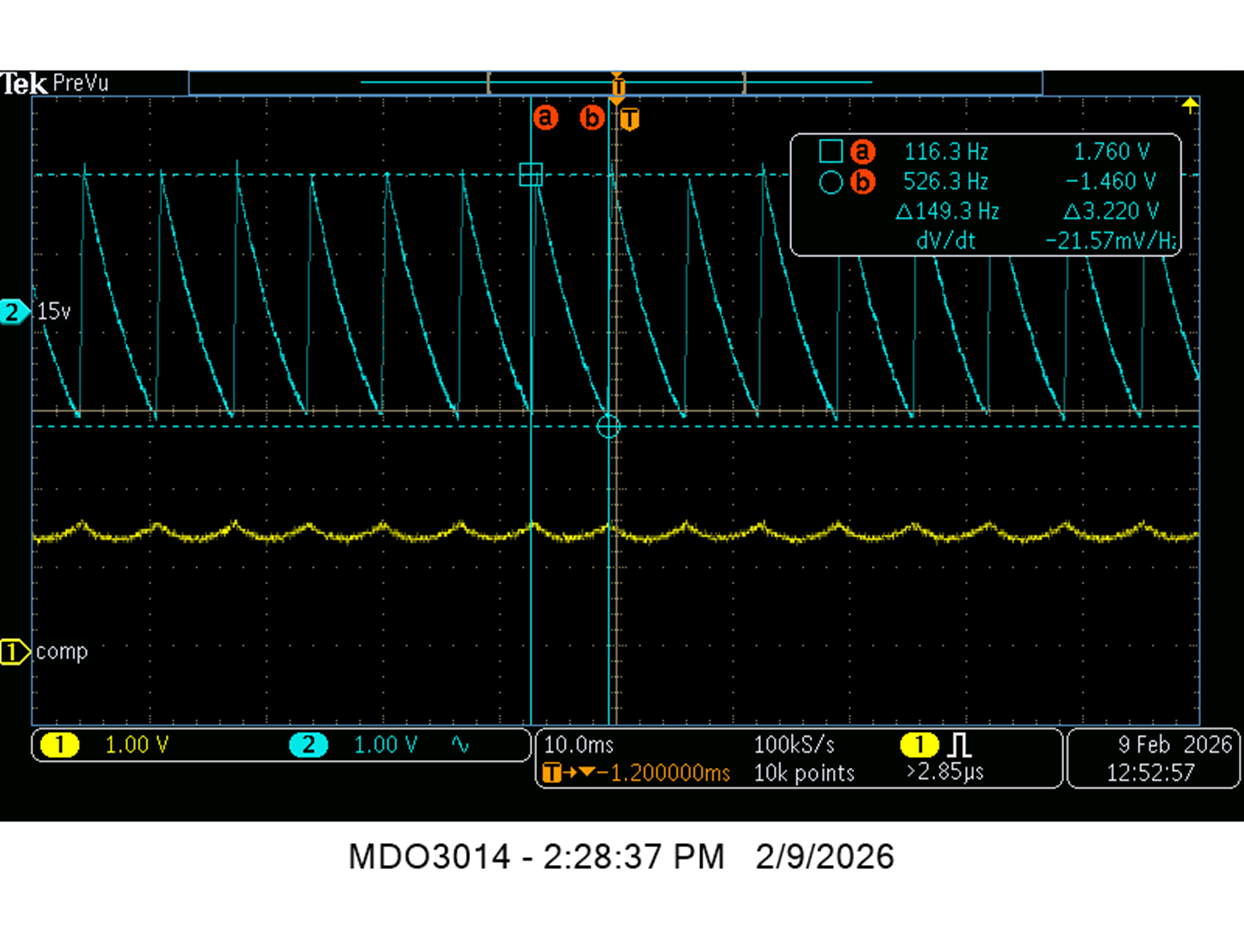The height and width of the screenshot is (939, 1244).
Task: Click the orange cursor 'b' marker
Action: [592, 118]
